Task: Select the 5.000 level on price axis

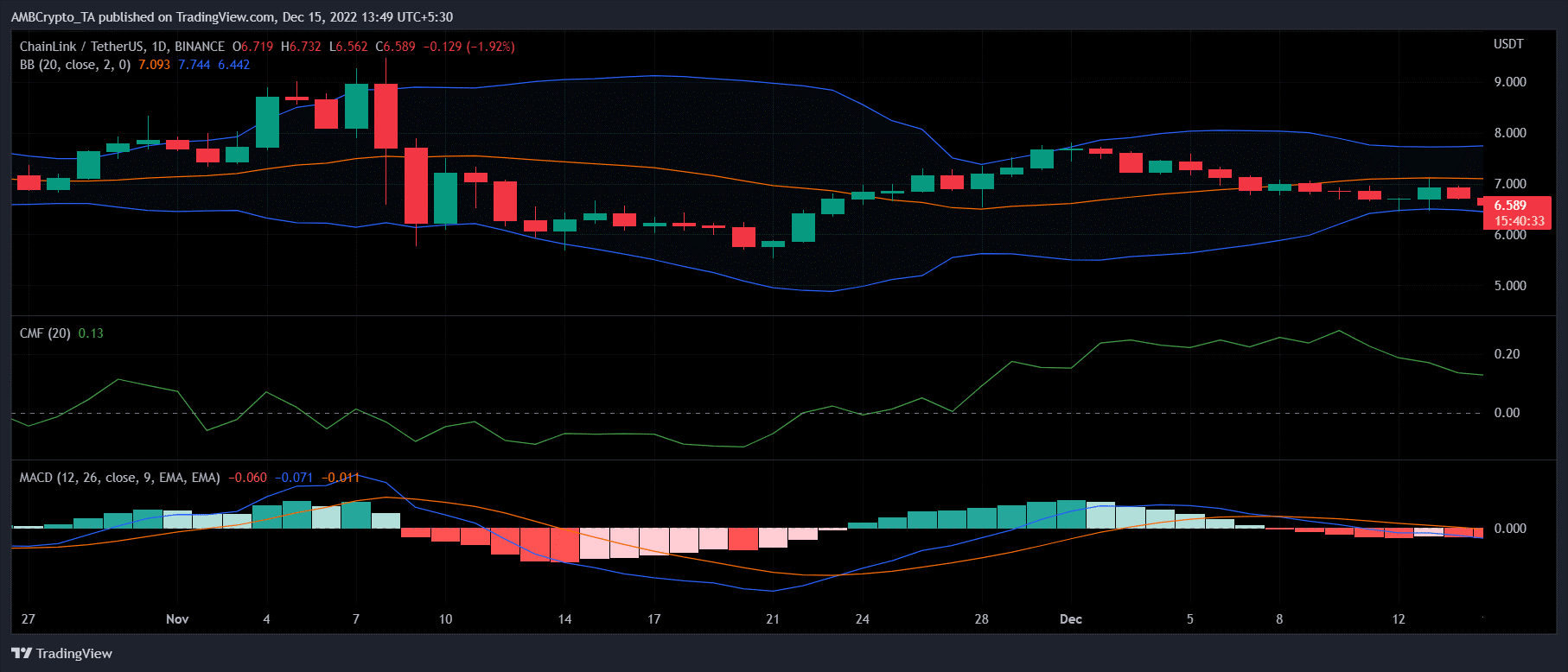Action: [x=1509, y=286]
